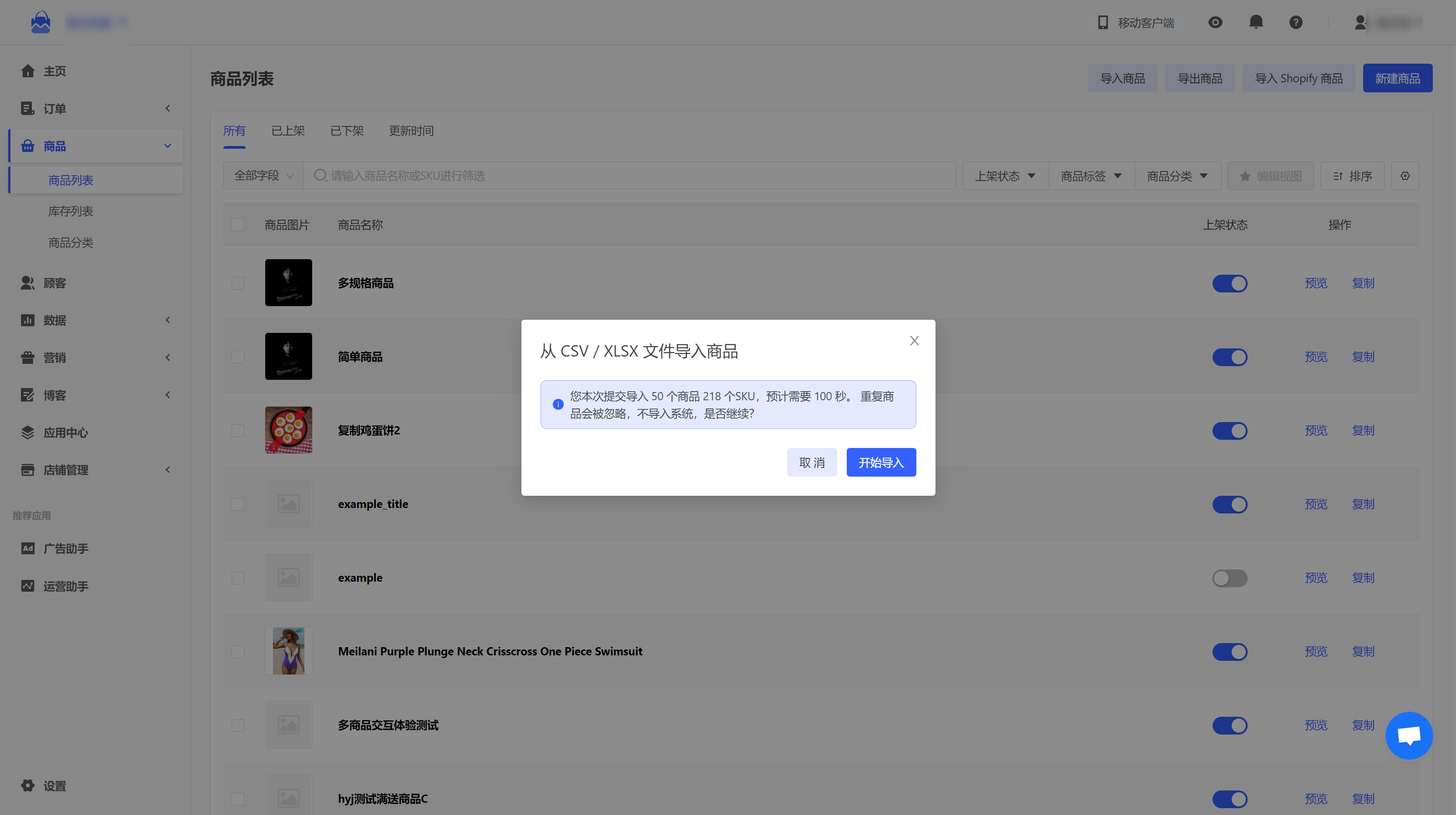Close the CSV import dialog
This screenshot has height=815, width=1456.
[x=915, y=341]
